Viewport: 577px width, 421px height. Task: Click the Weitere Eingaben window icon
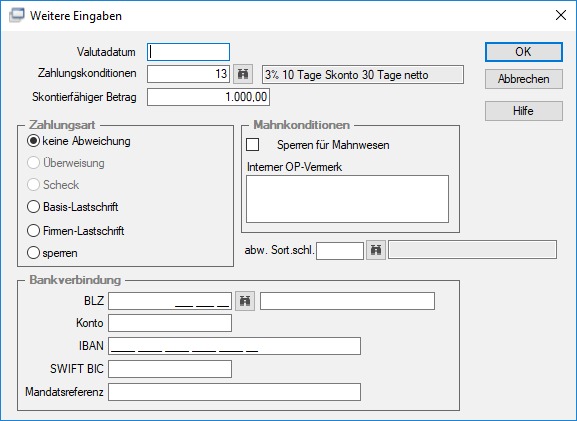[x=16, y=15]
